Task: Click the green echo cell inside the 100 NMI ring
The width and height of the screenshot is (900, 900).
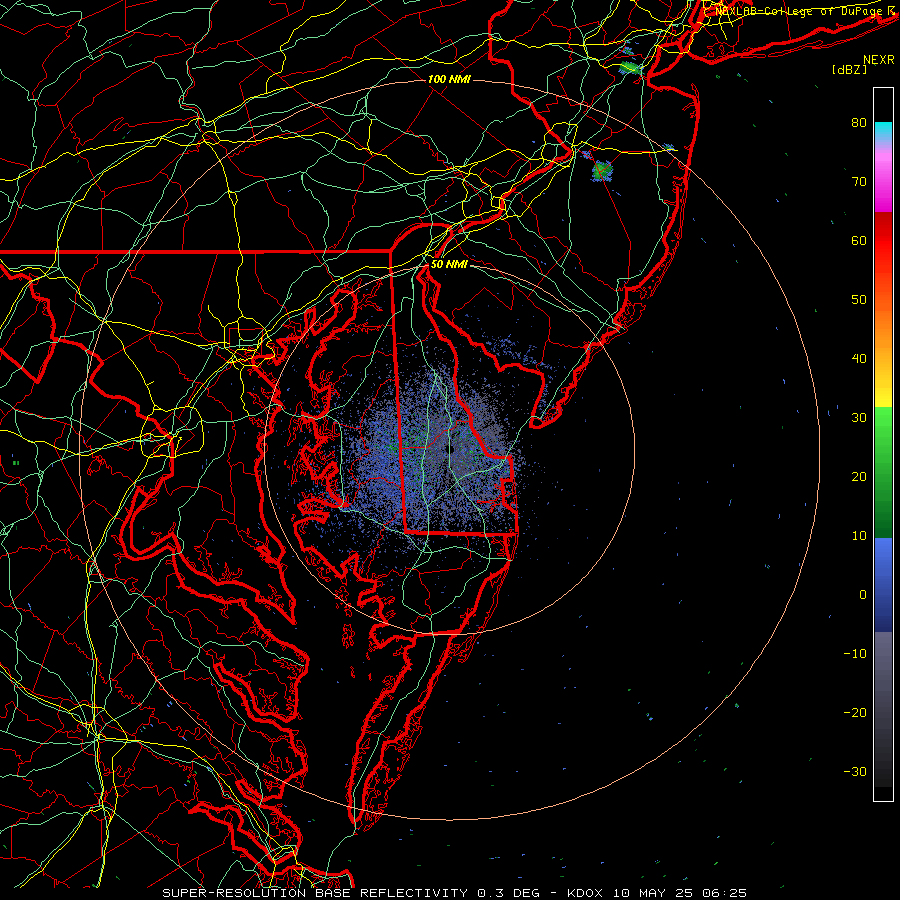Action: click(x=602, y=170)
